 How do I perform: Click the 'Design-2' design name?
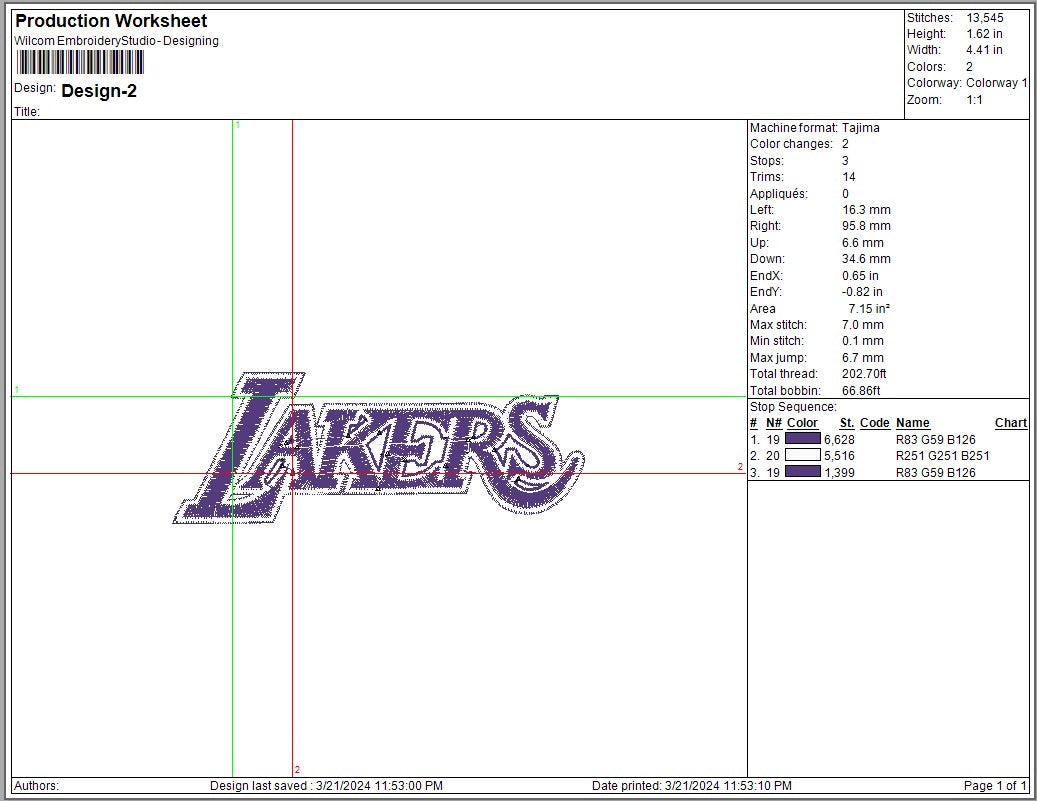pyautogui.click(x=99, y=91)
